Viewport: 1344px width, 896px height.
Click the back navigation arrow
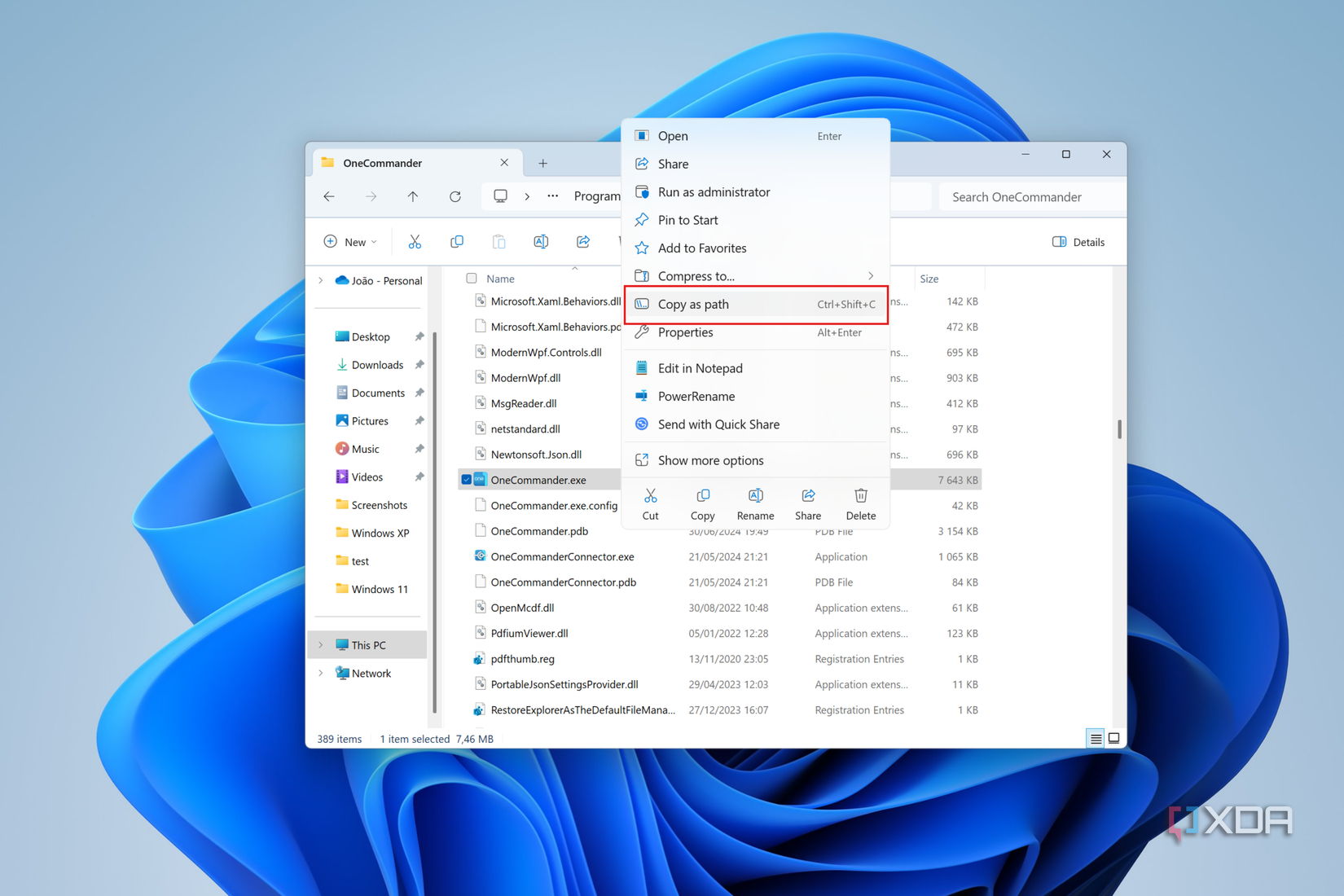click(328, 196)
